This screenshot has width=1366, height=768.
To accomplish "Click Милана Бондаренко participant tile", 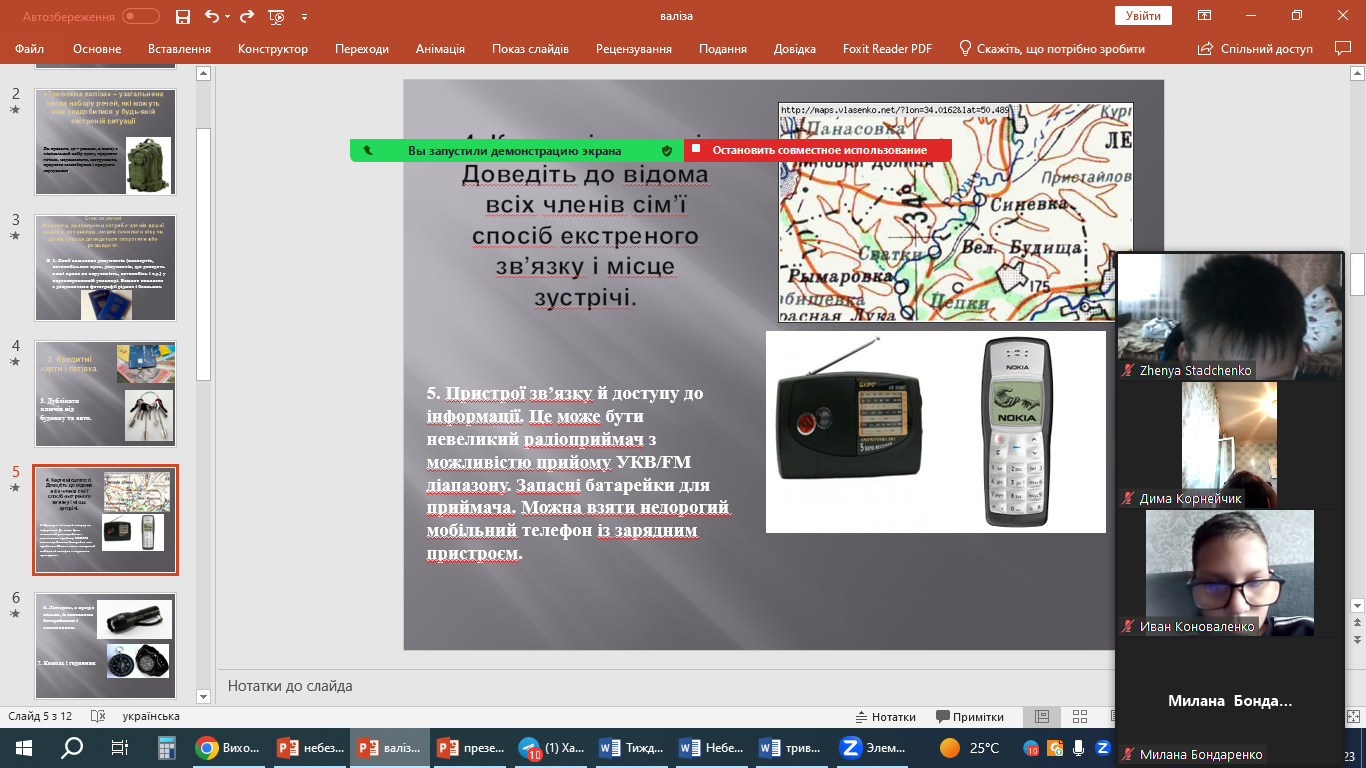I will pos(1230,701).
